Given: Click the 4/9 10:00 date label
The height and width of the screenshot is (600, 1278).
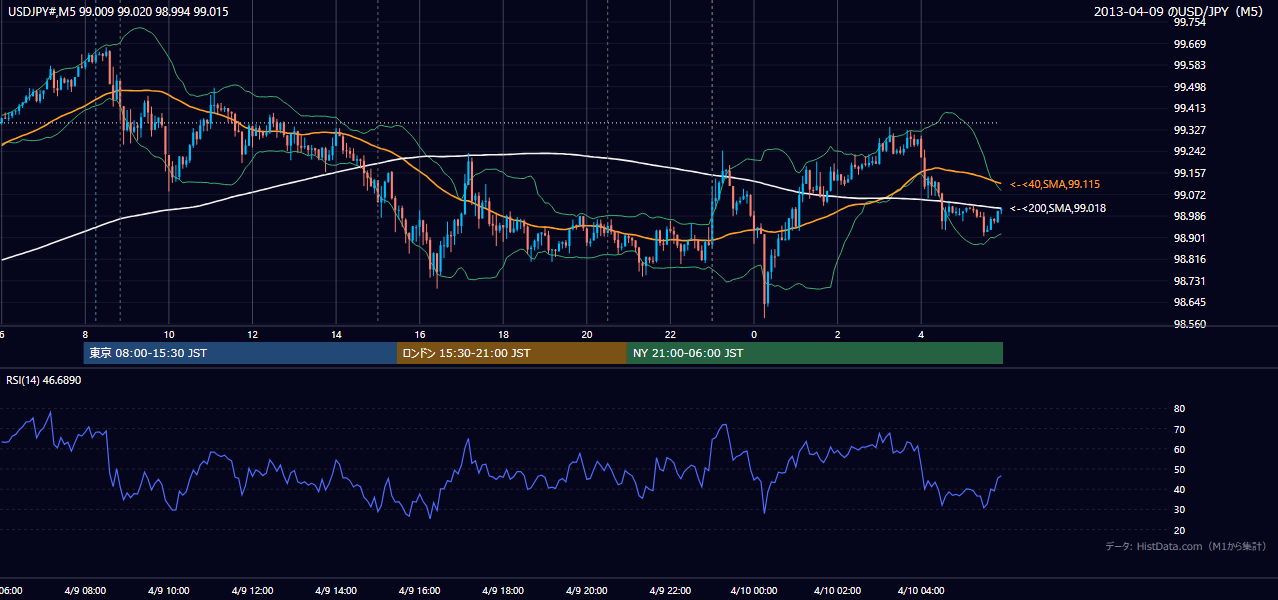Looking at the screenshot, I should [168, 591].
